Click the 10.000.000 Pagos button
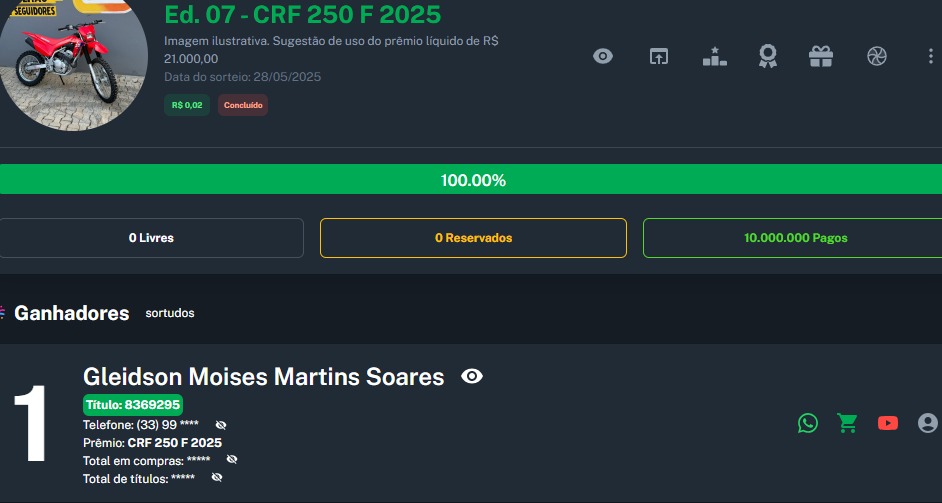942x503 pixels. [x=794, y=238]
